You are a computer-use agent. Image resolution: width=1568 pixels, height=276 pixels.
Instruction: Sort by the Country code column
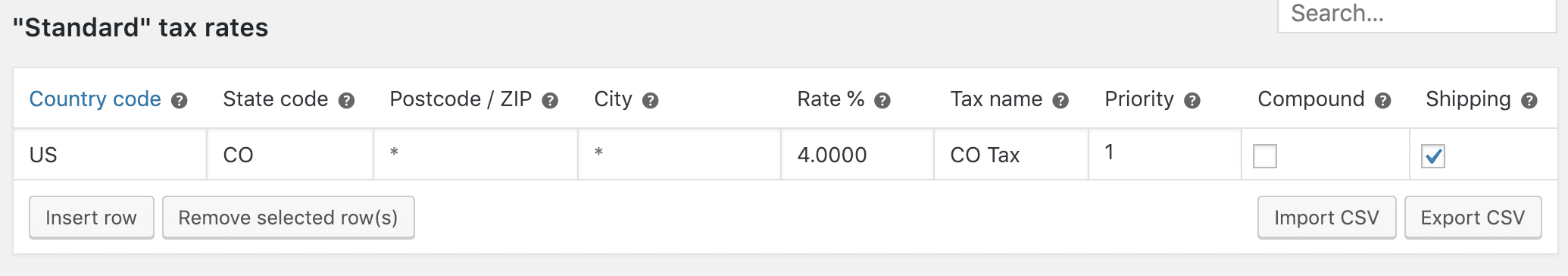coord(95,99)
